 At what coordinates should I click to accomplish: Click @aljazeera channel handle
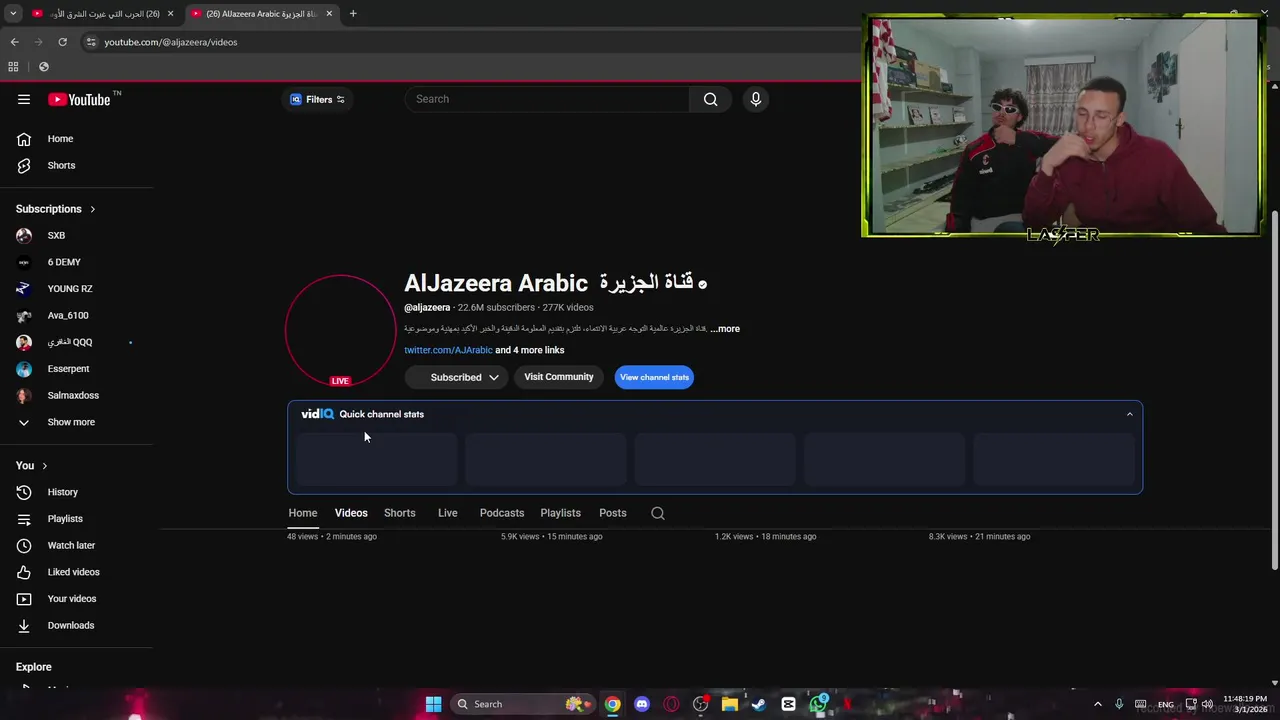coord(427,308)
